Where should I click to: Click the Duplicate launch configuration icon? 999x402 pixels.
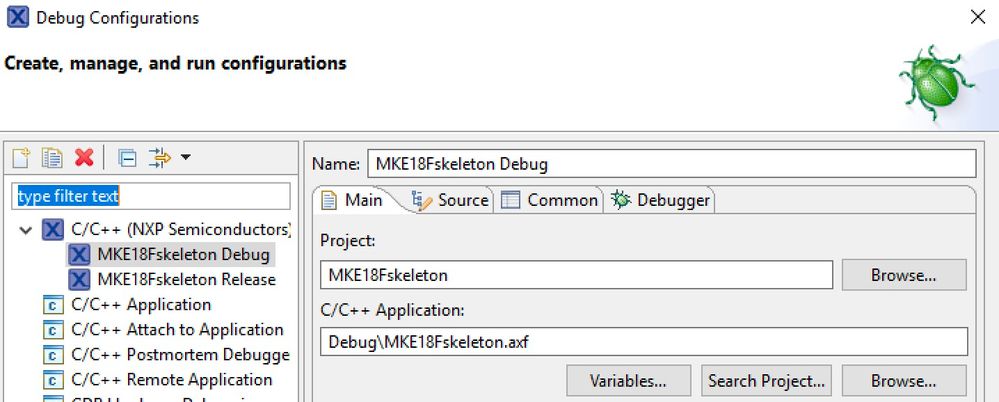click(52, 158)
